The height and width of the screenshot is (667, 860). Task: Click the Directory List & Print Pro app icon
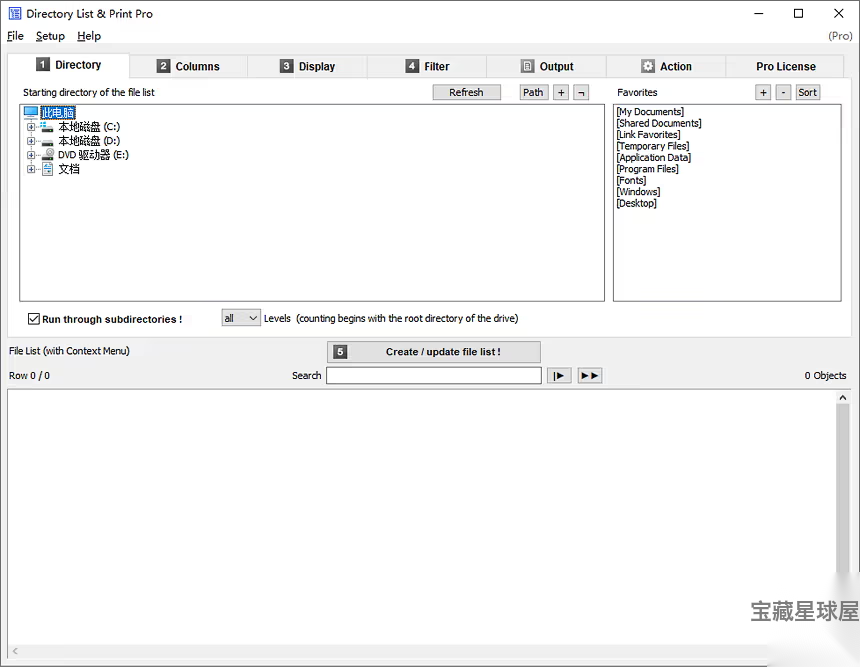[15, 14]
